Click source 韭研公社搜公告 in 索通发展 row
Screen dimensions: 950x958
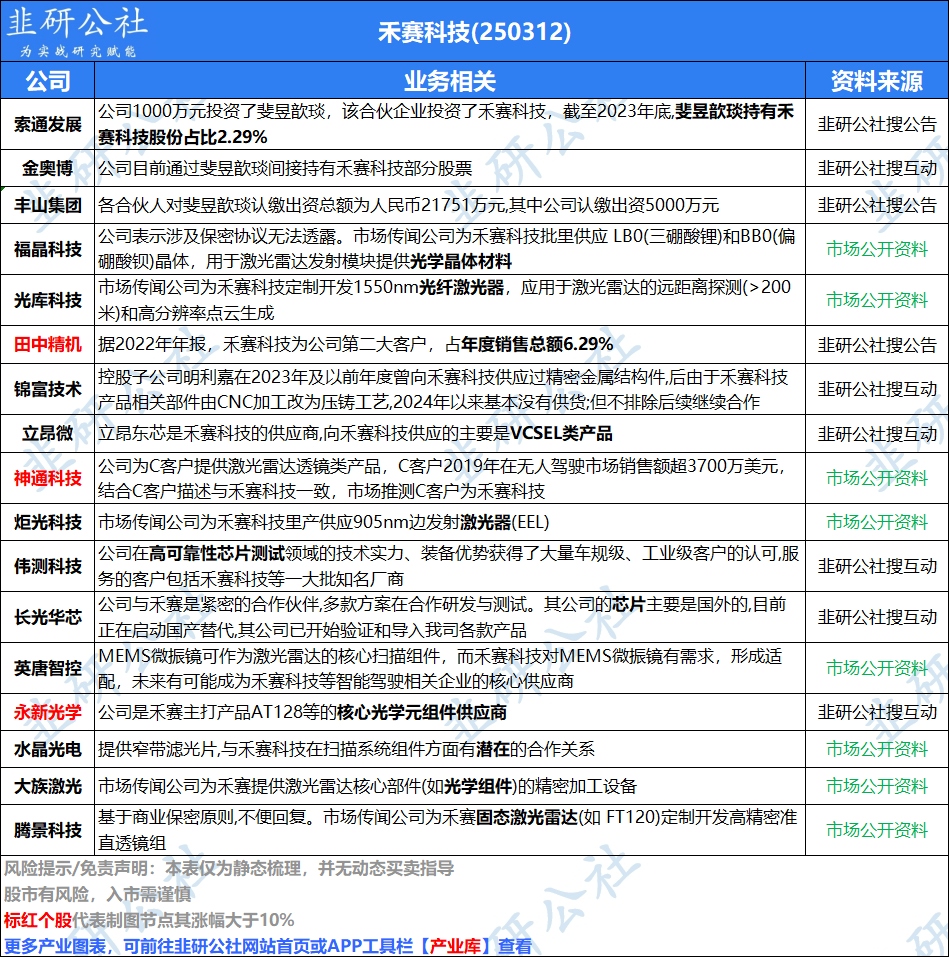[x=877, y=124]
